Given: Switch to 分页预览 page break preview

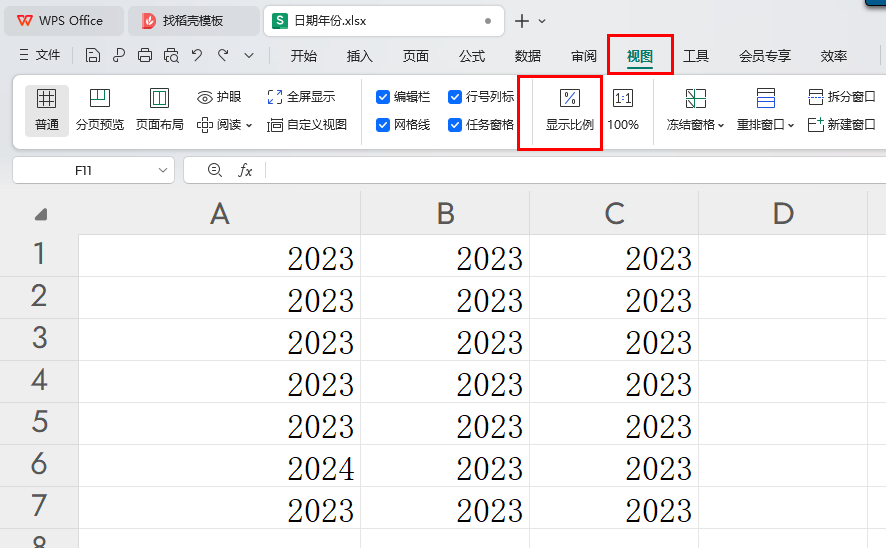Looking at the screenshot, I should pyautogui.click(x=100, y=110).
